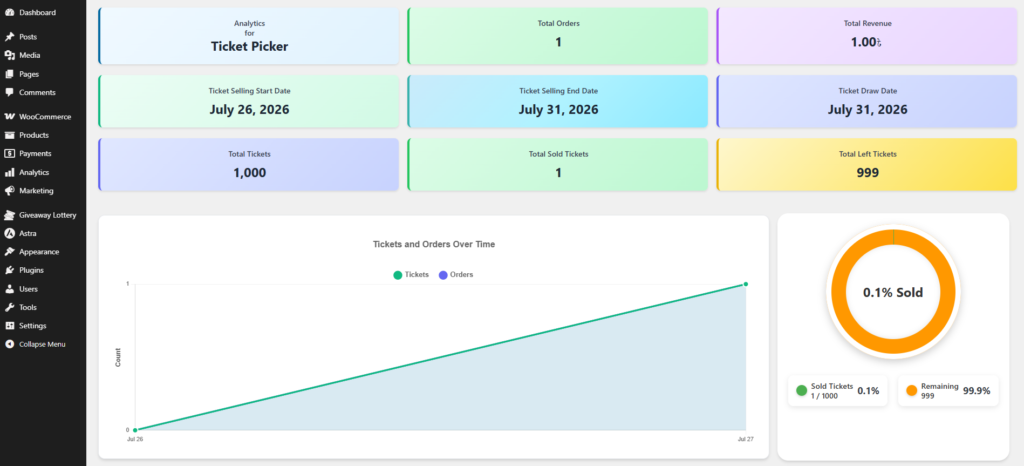Click the Marketing megaphone icon
This screenshot has width=1024, height=466.
point(9,191)
